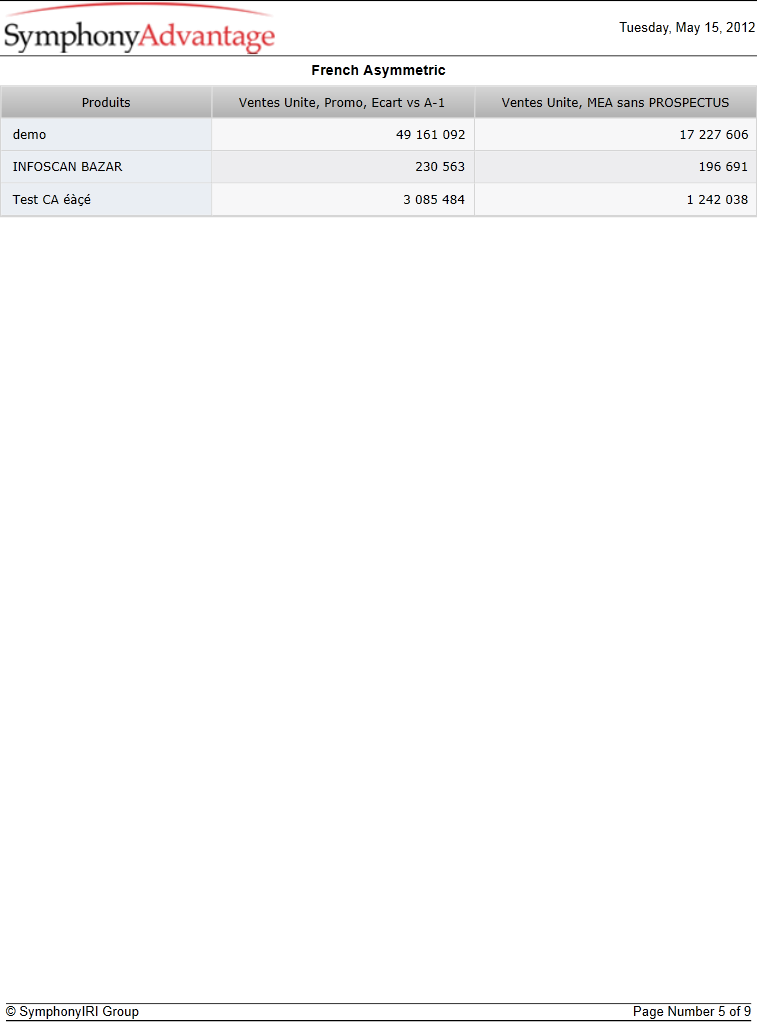
Task: Select the Test CA éàçé row label
Action: coord(52,199)
